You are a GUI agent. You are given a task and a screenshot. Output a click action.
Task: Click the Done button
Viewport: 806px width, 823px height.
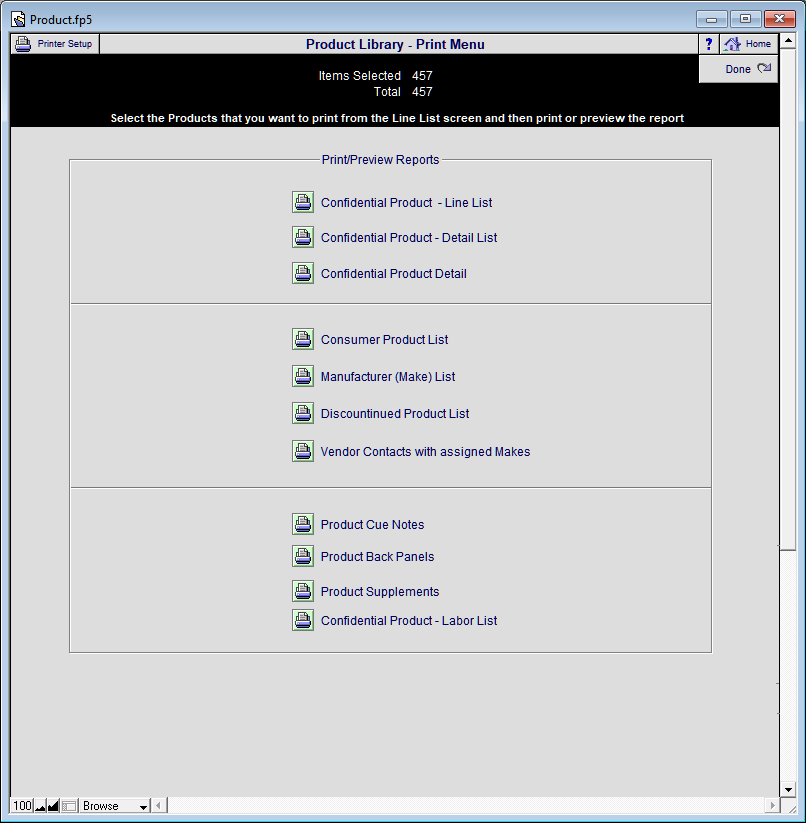coord(738,69)
